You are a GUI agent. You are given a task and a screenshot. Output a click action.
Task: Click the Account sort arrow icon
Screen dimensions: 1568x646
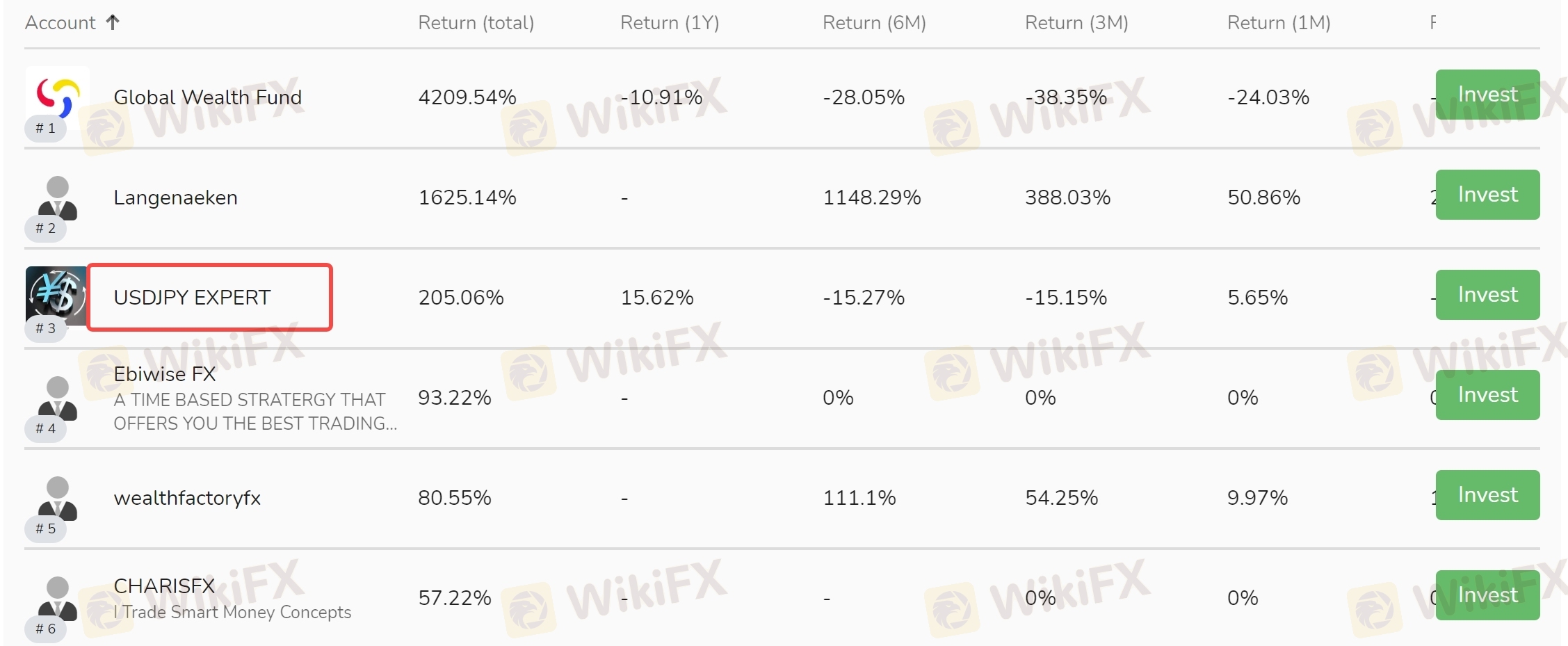[113, 22]
